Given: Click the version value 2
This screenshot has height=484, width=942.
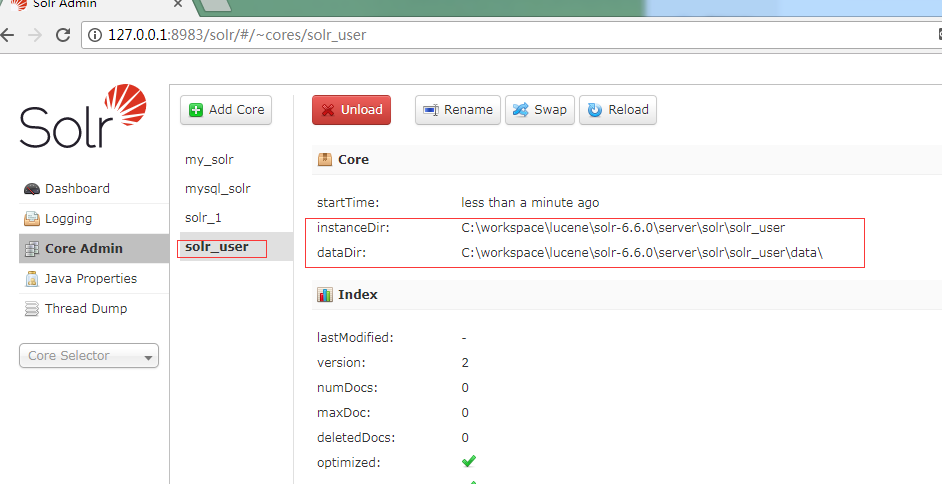Looking at the screenshot, I should click(x=465, y=363).
